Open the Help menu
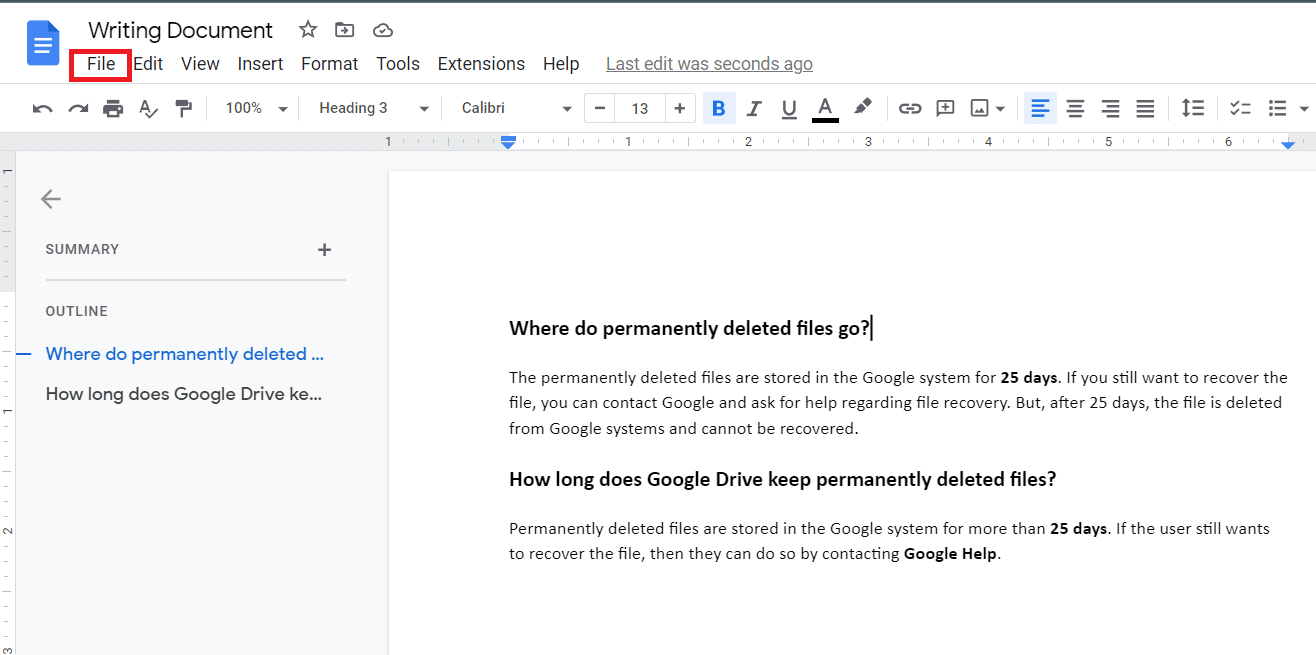Screen dimensions: 1316x655 click(561, 64)
